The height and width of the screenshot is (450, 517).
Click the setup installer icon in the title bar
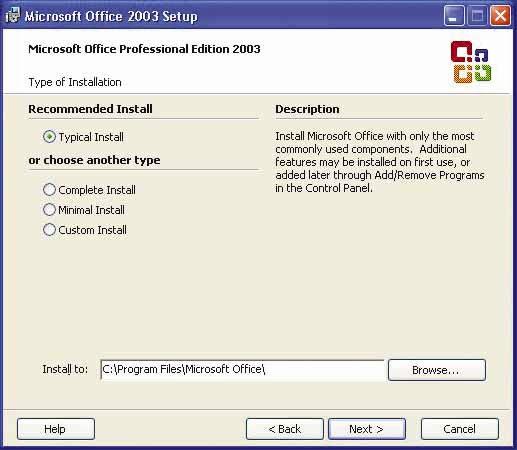coord(13,15)
